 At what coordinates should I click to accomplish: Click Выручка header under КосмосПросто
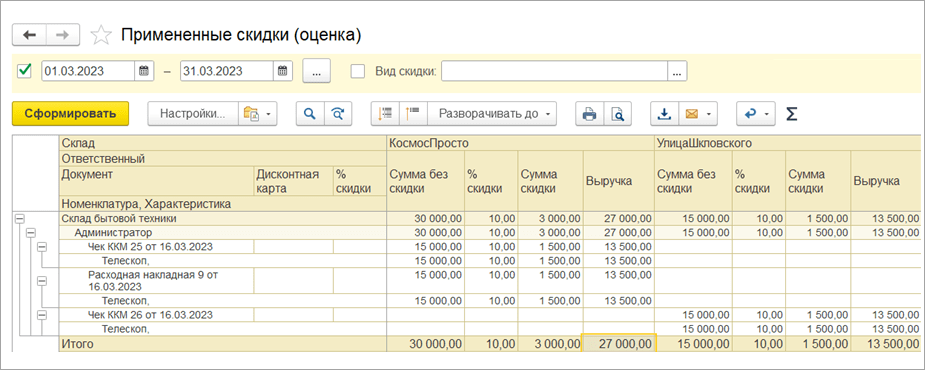(618, 181)
